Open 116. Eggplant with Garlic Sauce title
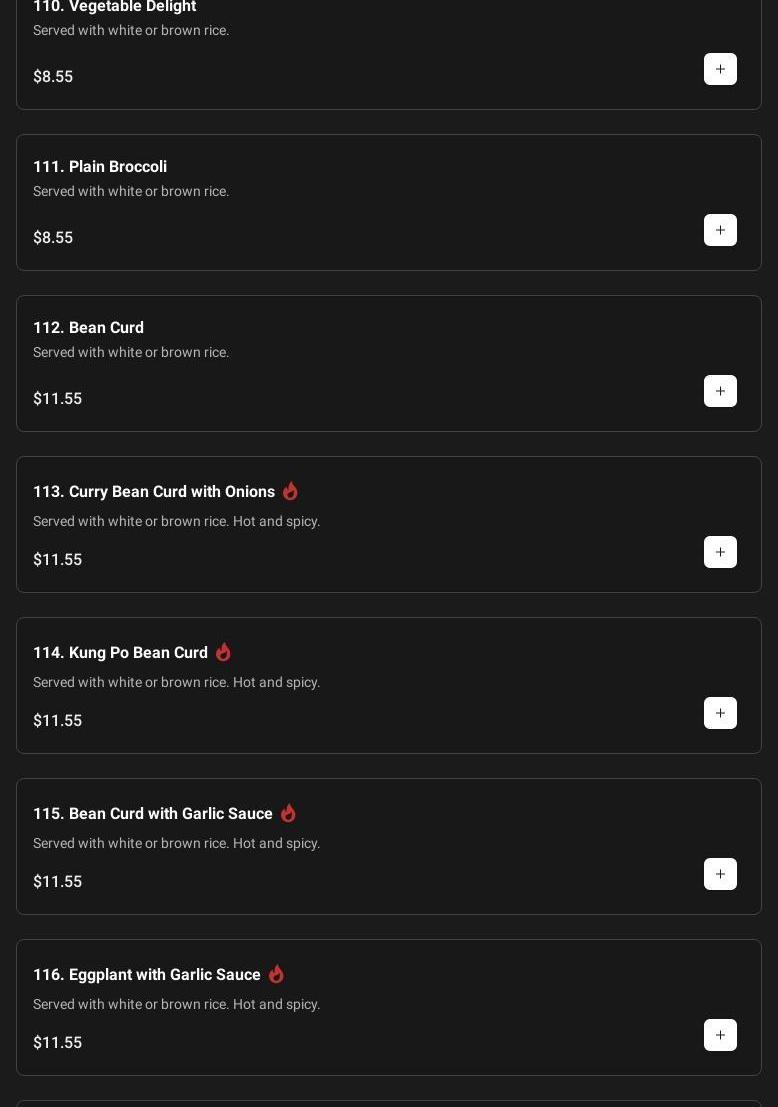The image size is (778, 1107). click(x=147, y=974)
